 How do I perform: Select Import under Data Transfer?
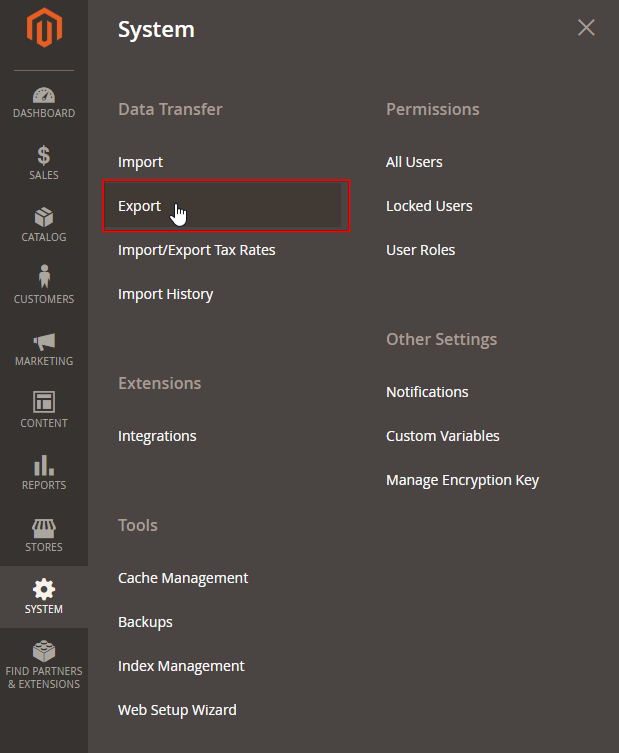140,162
